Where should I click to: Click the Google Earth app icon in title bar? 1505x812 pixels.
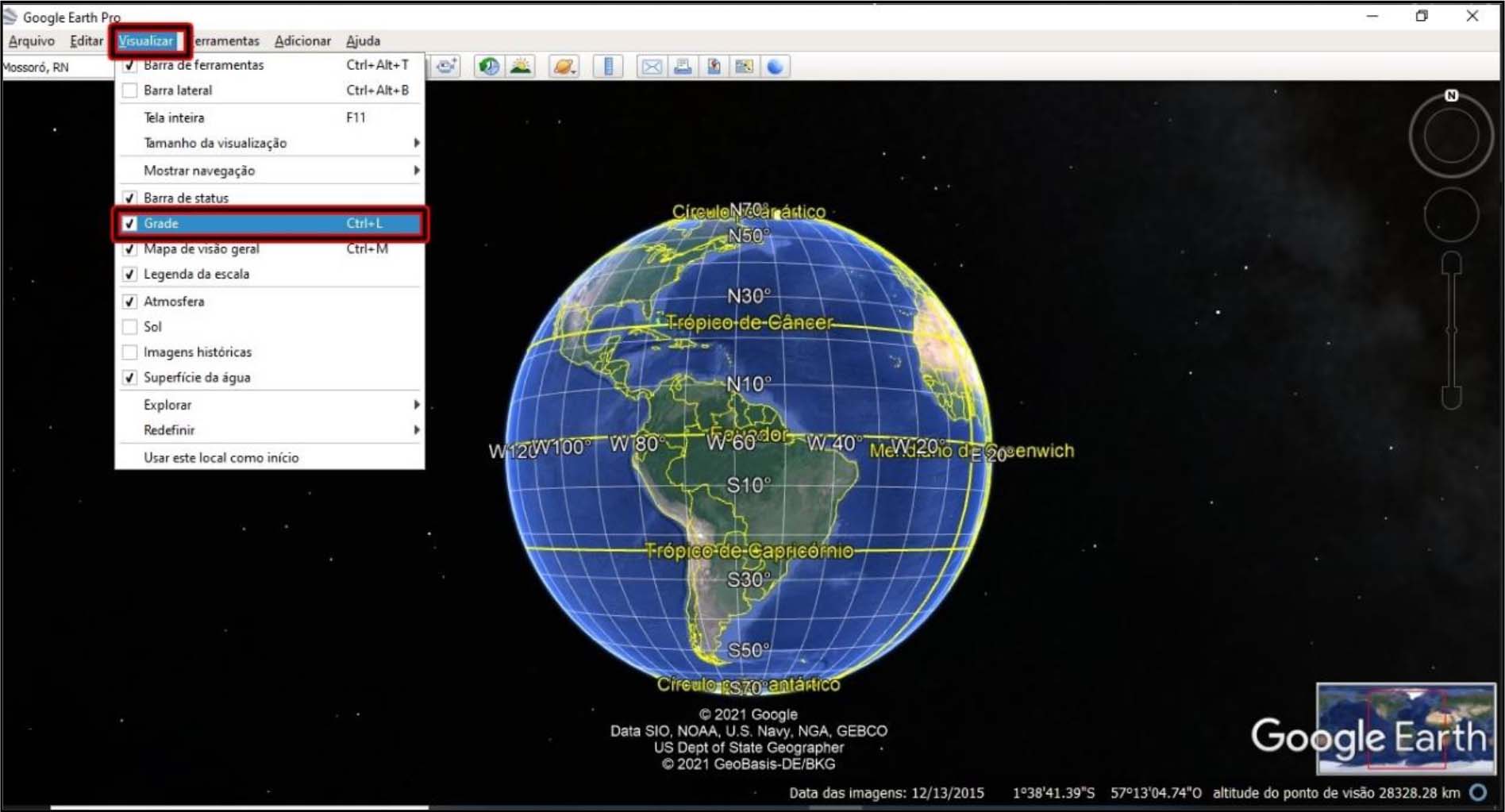coord(10,17)
